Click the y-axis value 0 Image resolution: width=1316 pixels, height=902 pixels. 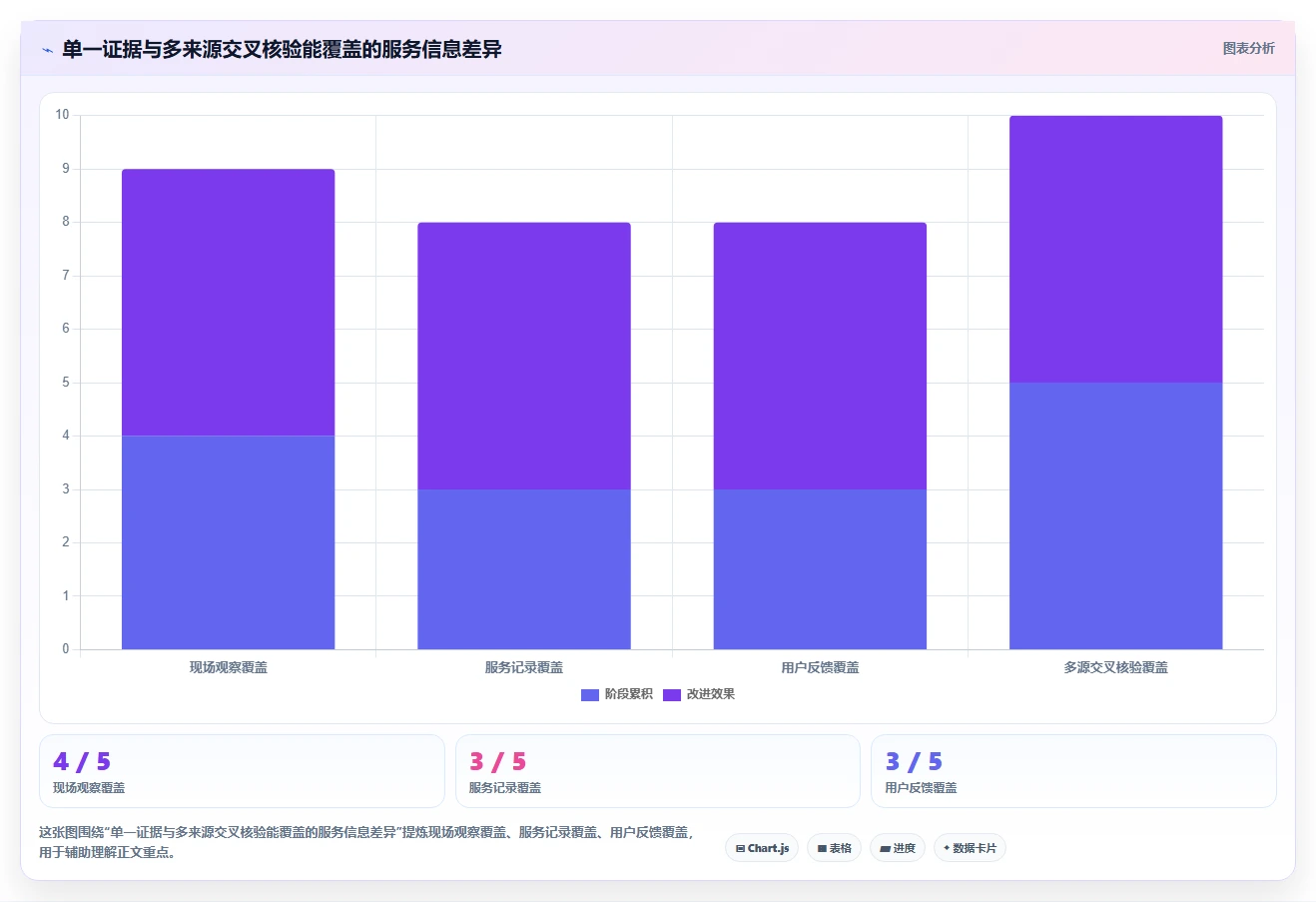[x=66, y=649]
